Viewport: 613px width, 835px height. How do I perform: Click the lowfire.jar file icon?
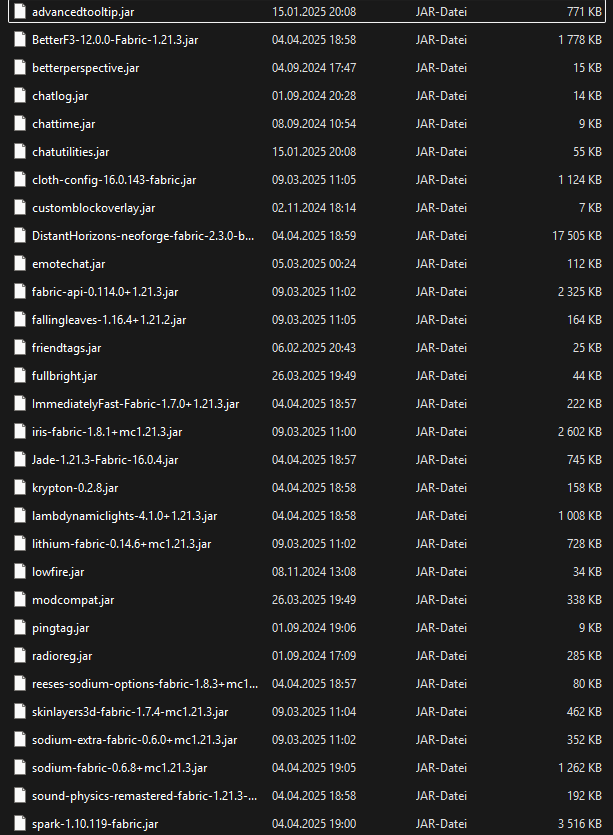20,571
